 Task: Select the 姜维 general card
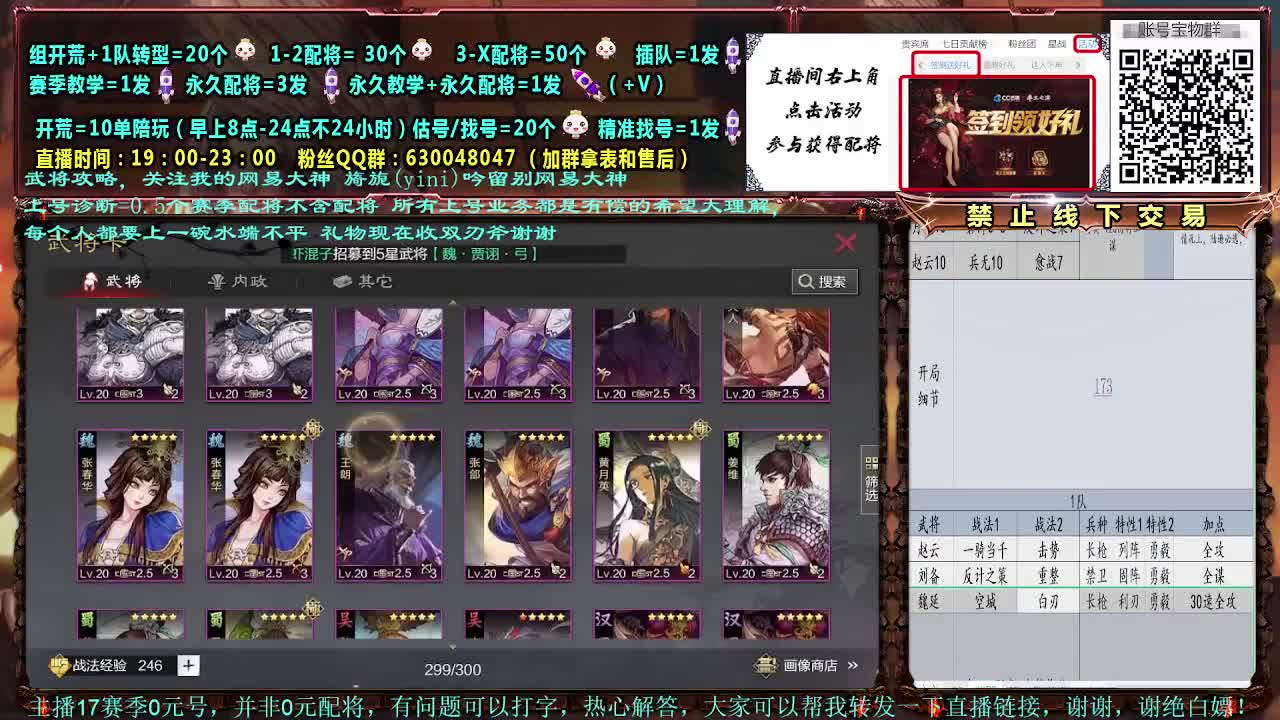tap(776, 506)
